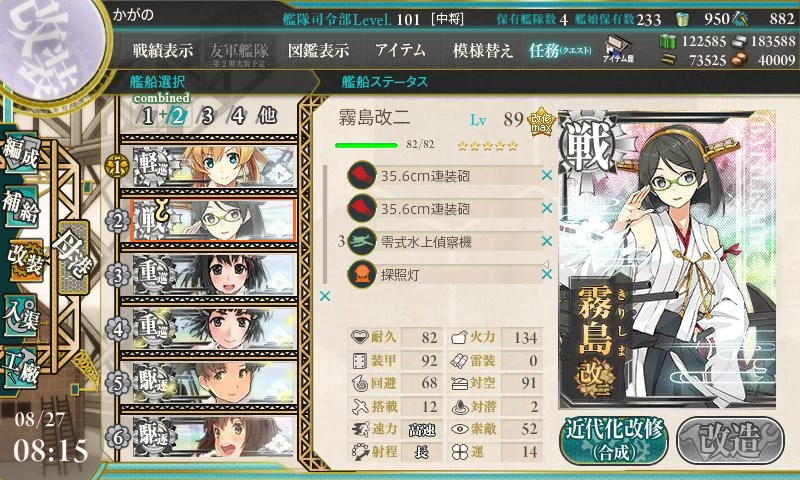The image size is (800, 480).
Task: Return to 母港 home port button
Action: click(x=74, y=258)
